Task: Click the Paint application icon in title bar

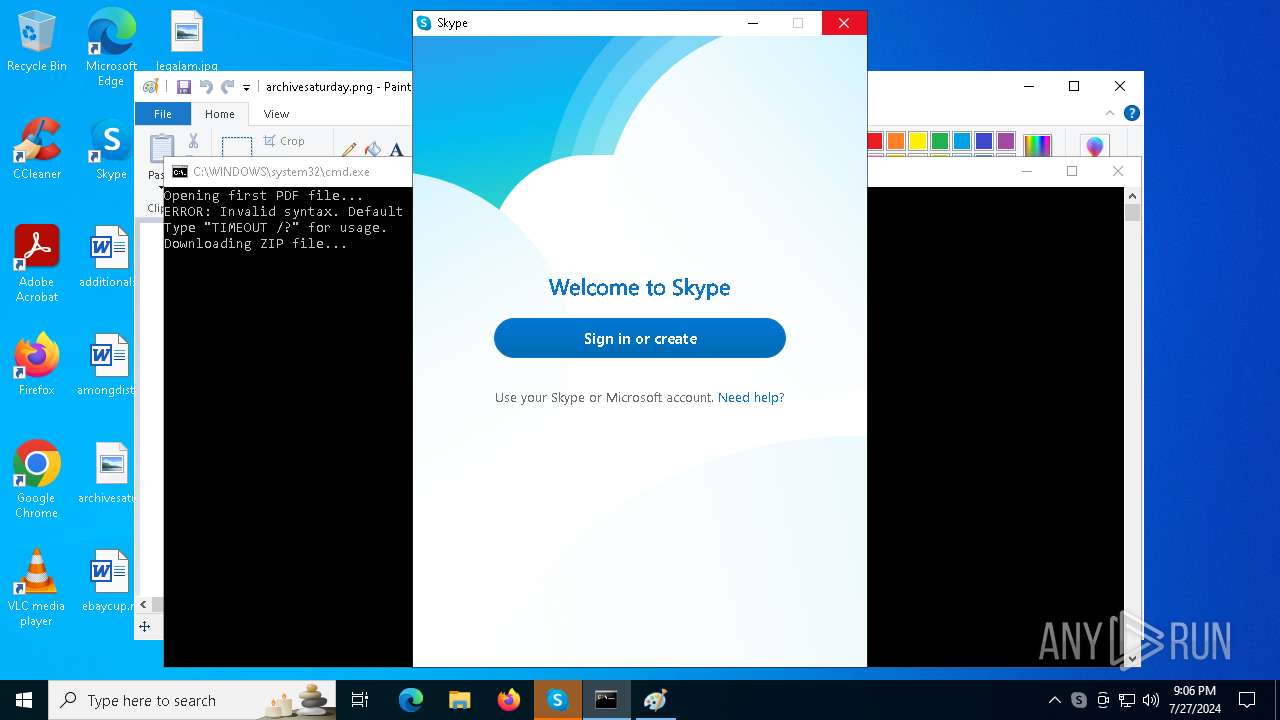Action: (x=150, y=87)
